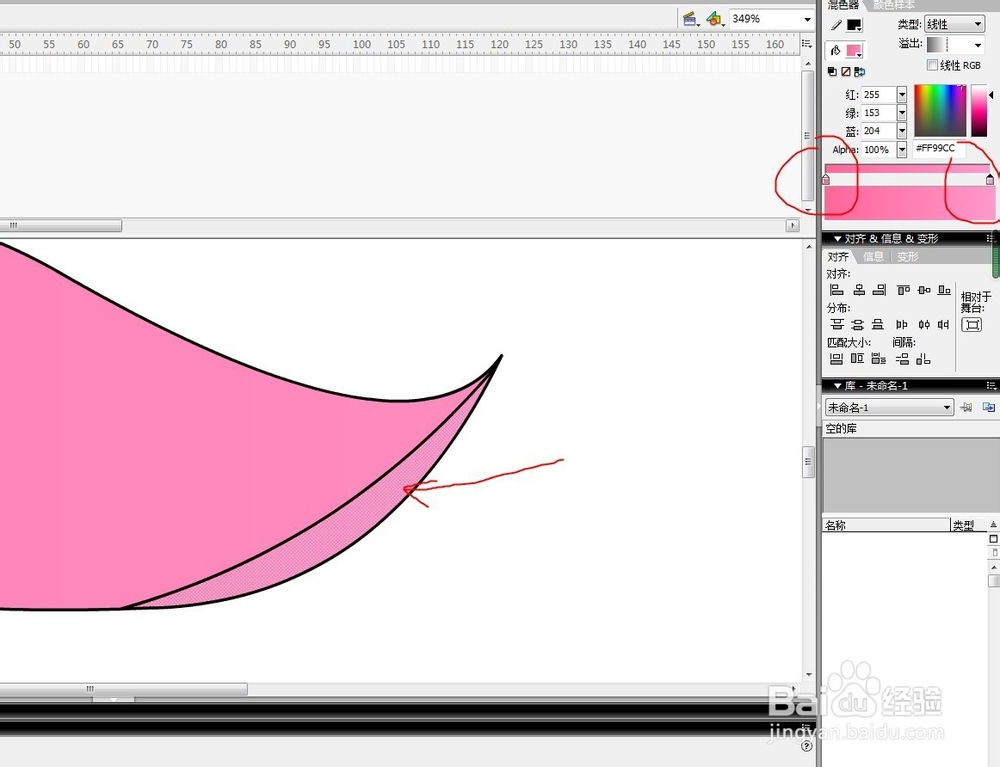Click the black and white default colors icon
Viewport: 1000px width, 767px height.
(832, 72)
